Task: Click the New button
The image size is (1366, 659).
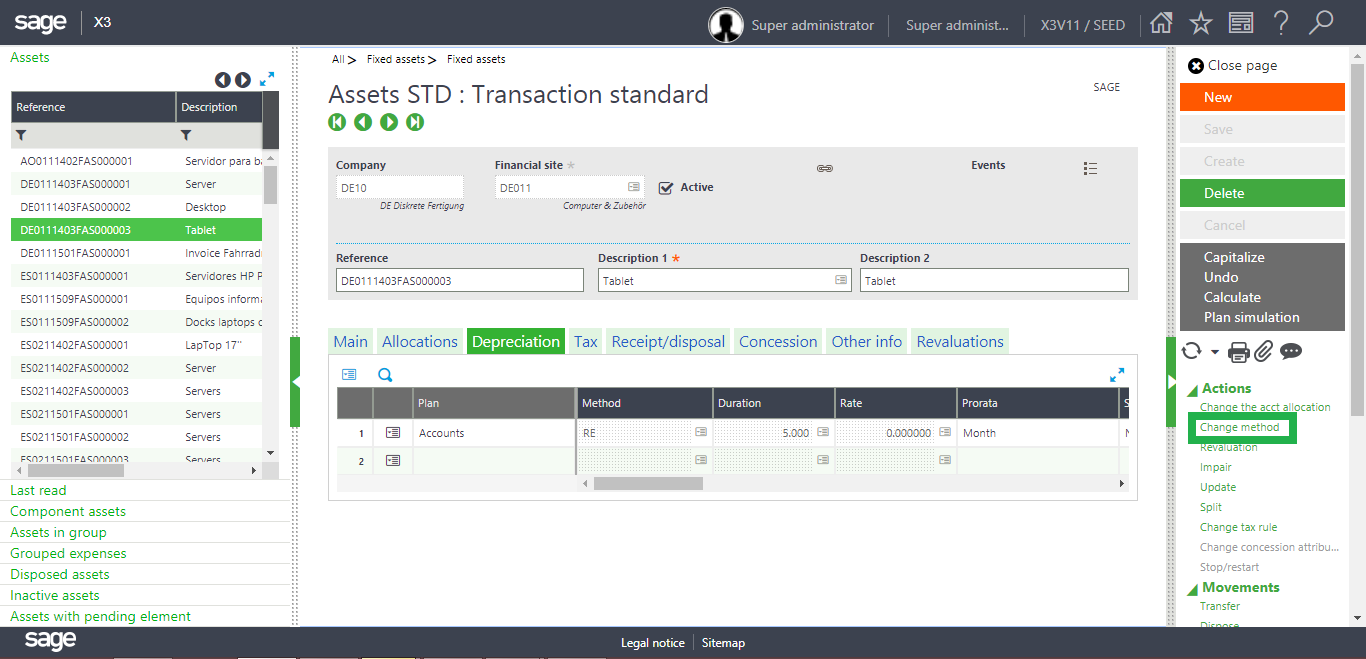Action: tap(1262, 97)
